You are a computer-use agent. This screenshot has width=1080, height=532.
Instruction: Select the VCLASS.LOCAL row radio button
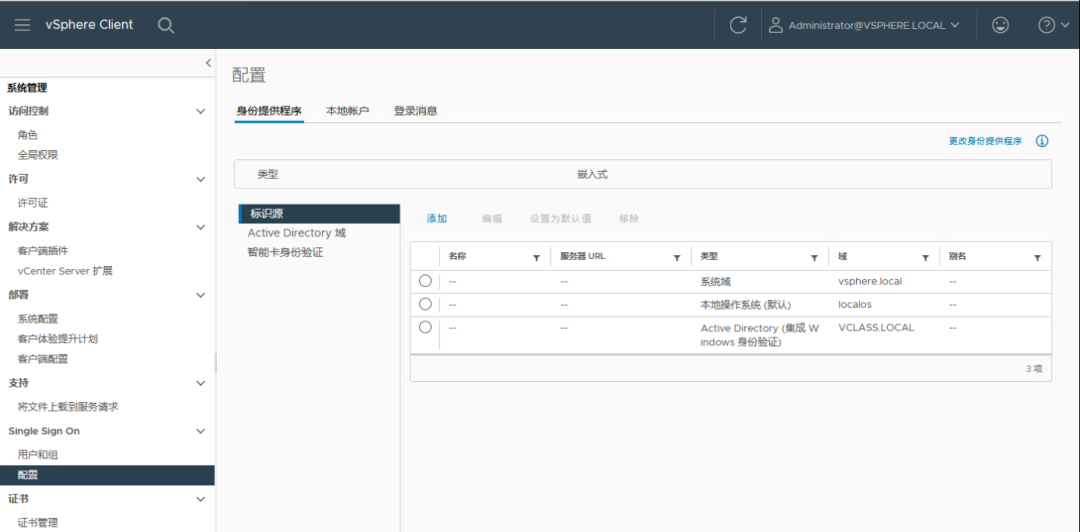click(x=425, y=327)
